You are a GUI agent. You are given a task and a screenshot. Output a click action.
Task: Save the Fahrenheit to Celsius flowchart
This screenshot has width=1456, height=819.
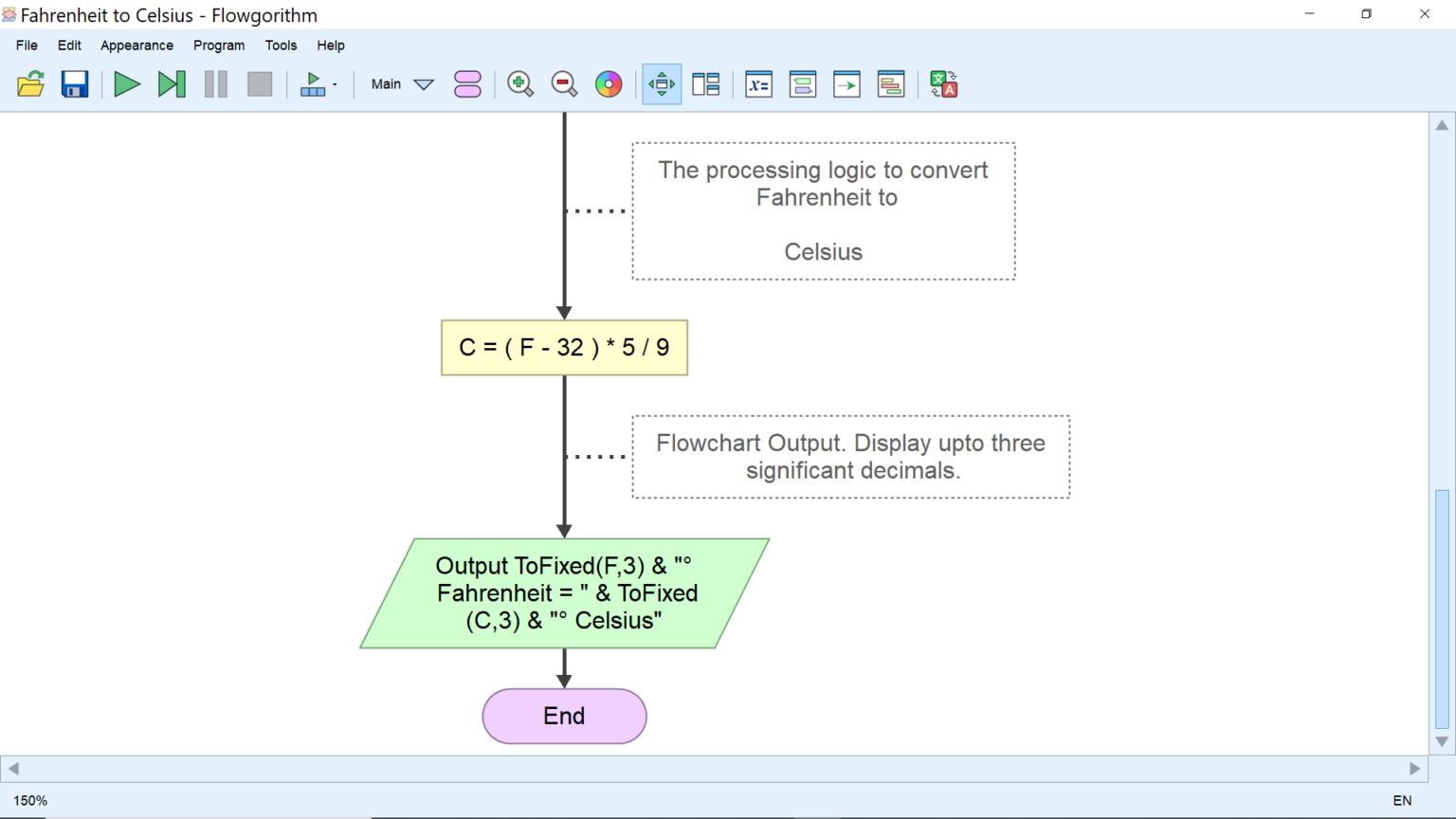pyautogui.click(x=74, y=84)
